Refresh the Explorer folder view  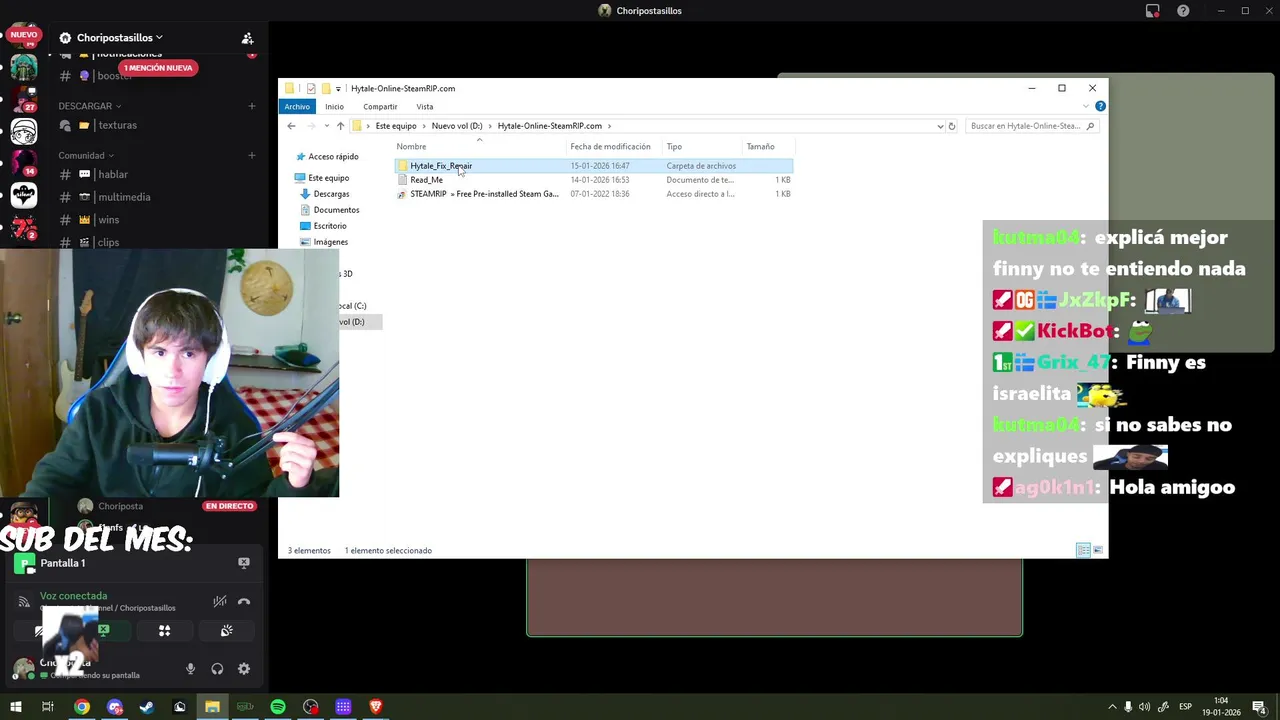coord(952,126)
